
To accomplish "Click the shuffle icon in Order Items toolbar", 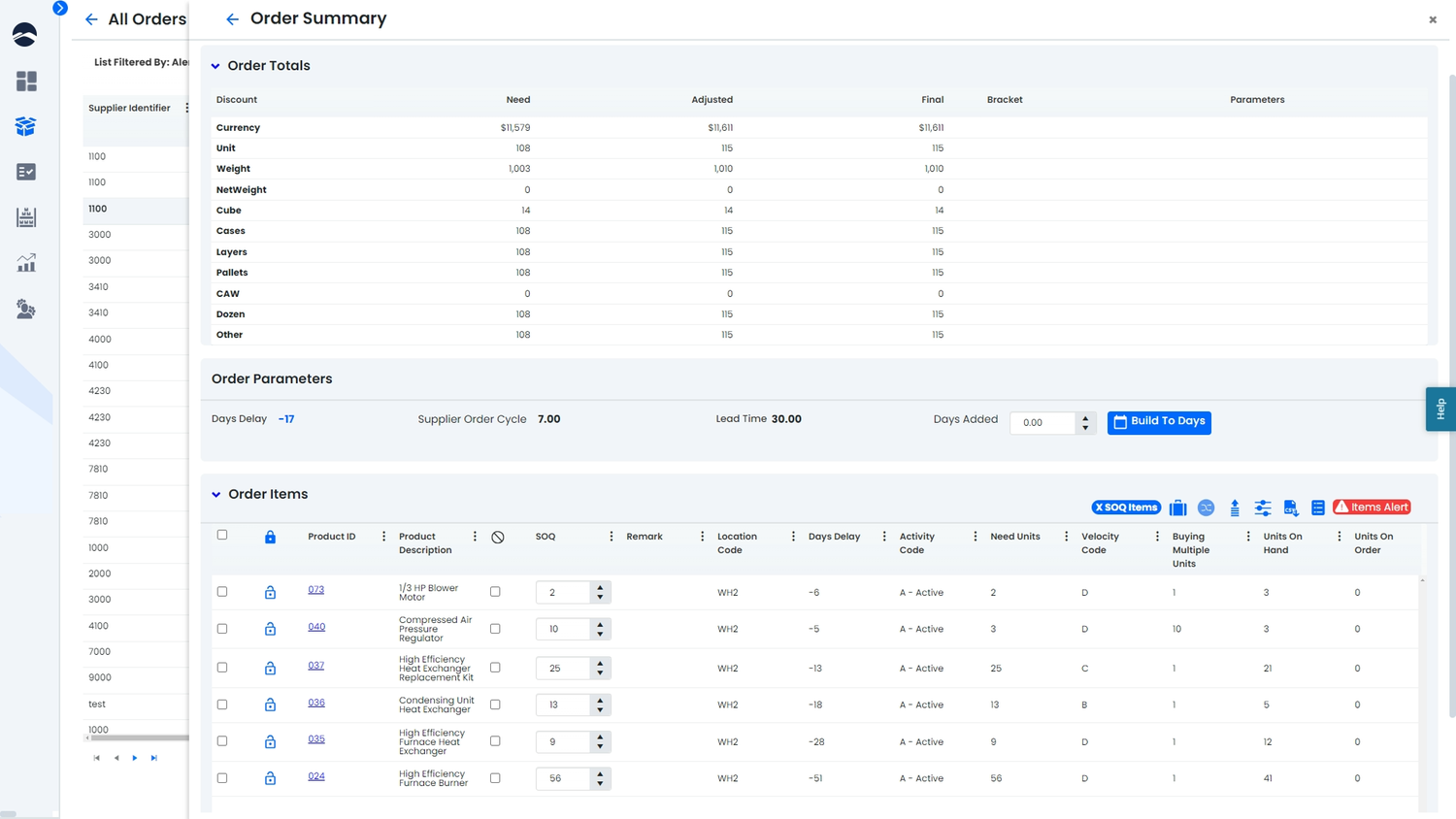I will click(1206, 508).
